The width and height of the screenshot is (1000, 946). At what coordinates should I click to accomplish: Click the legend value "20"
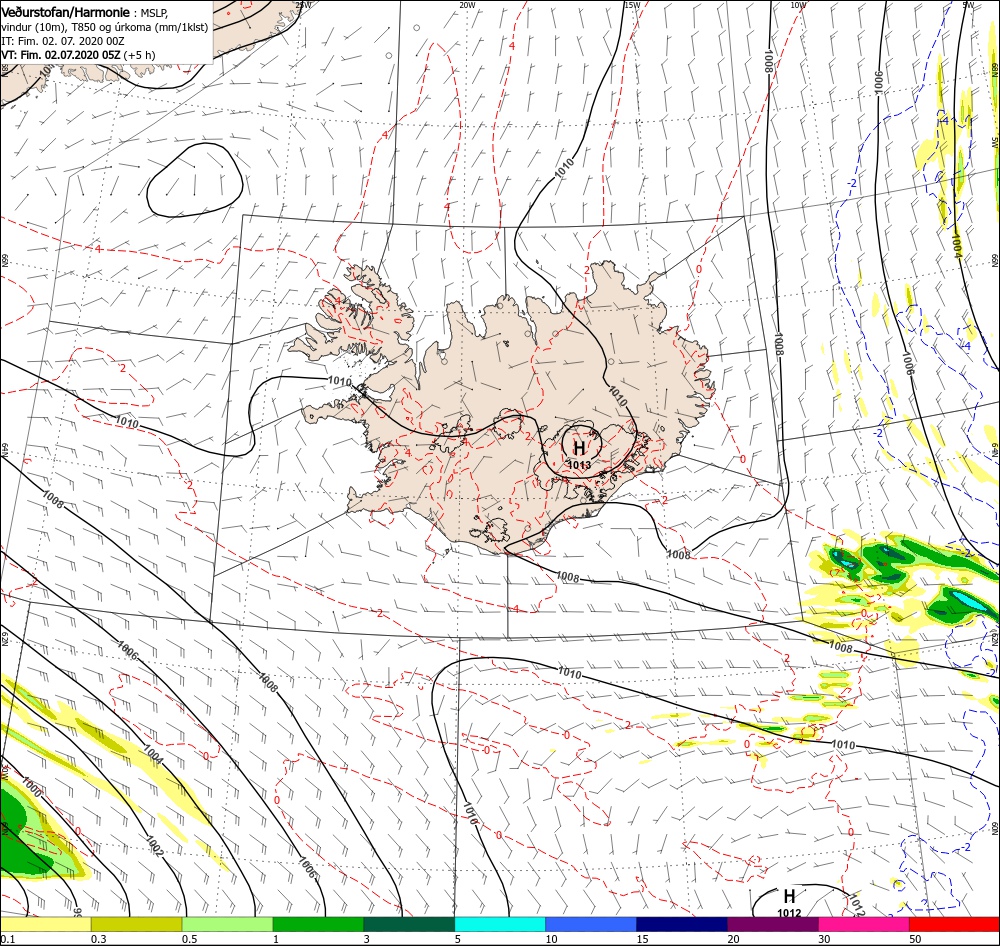pos(733,939)
